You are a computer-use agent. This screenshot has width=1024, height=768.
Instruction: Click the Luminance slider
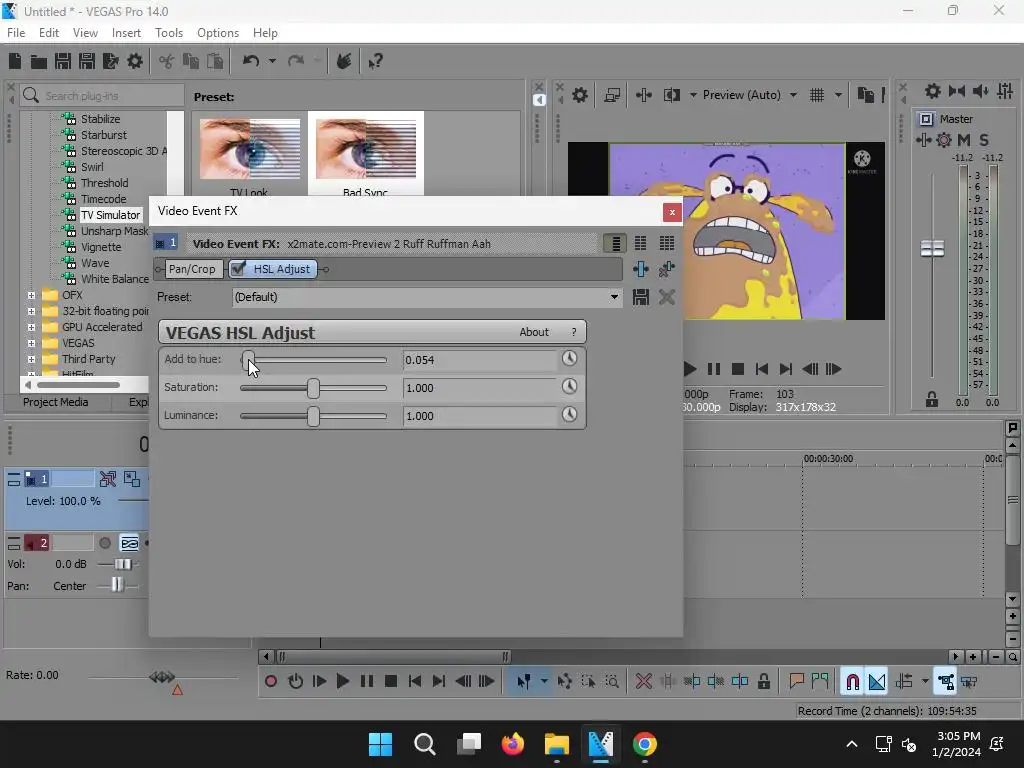point(313,415)
